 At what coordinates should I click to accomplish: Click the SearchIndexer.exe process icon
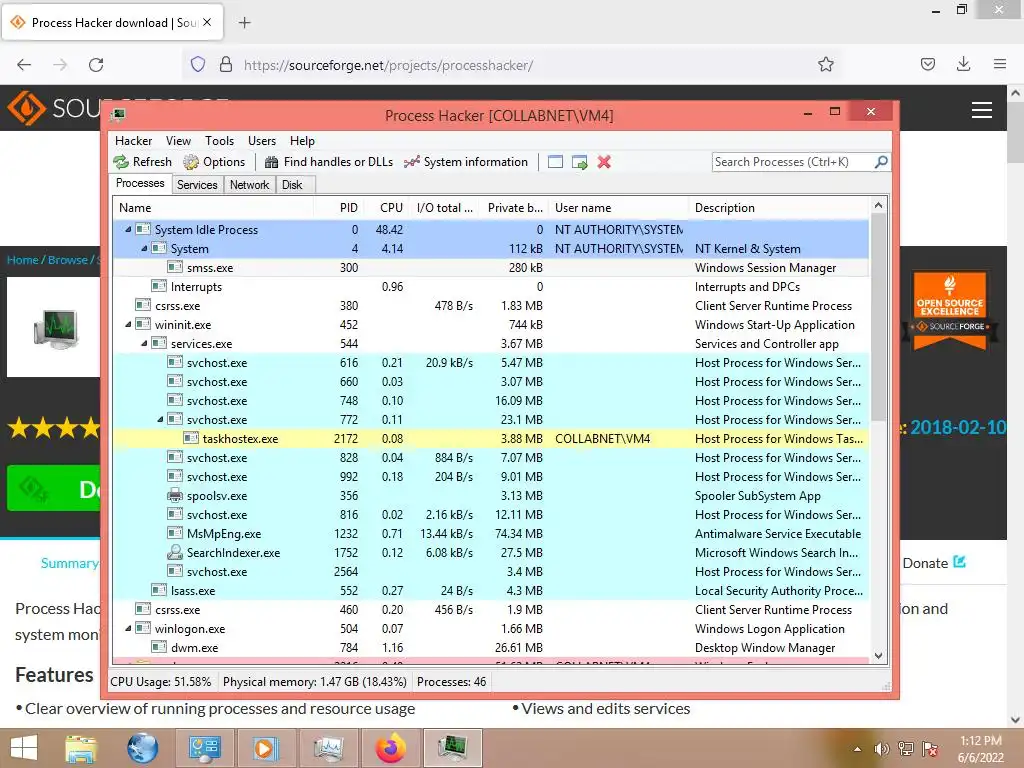point(175,552)
